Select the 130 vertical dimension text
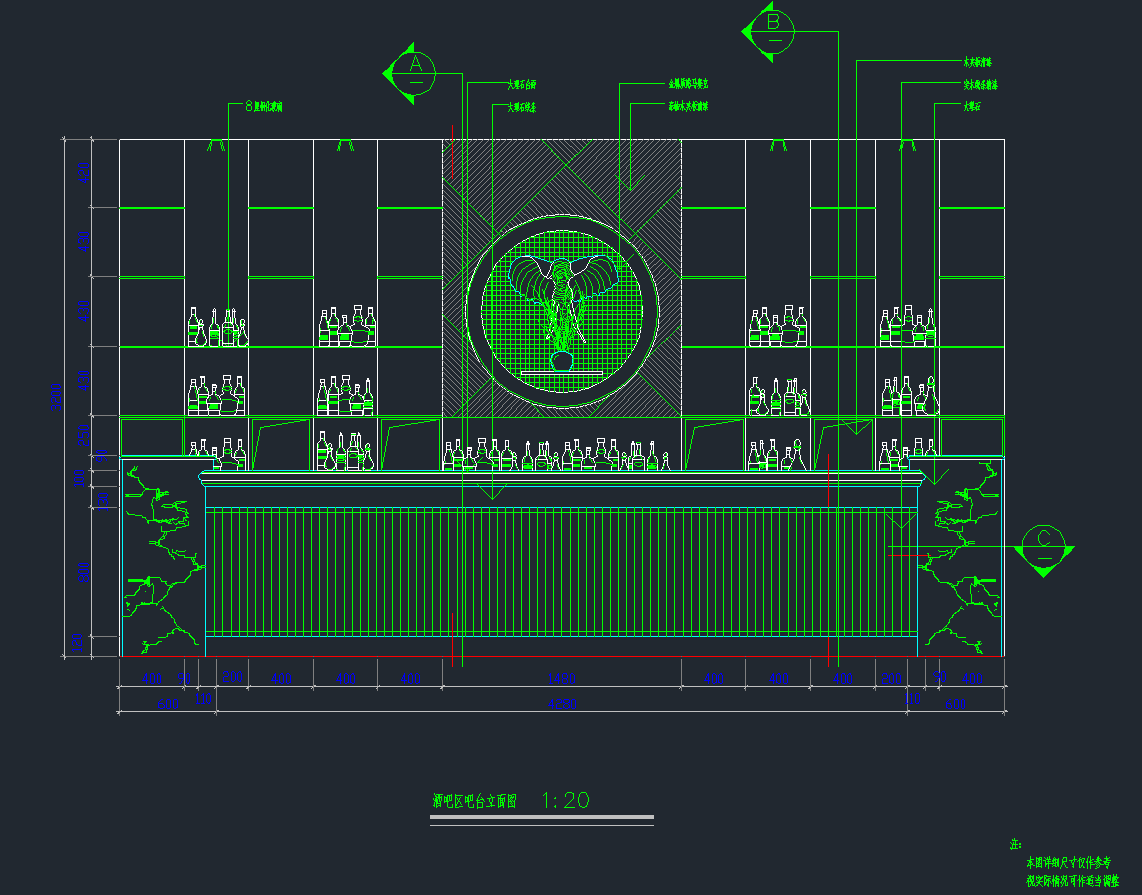The width and height of the screenshot is (1142, 895). click(x=103, y=500)
